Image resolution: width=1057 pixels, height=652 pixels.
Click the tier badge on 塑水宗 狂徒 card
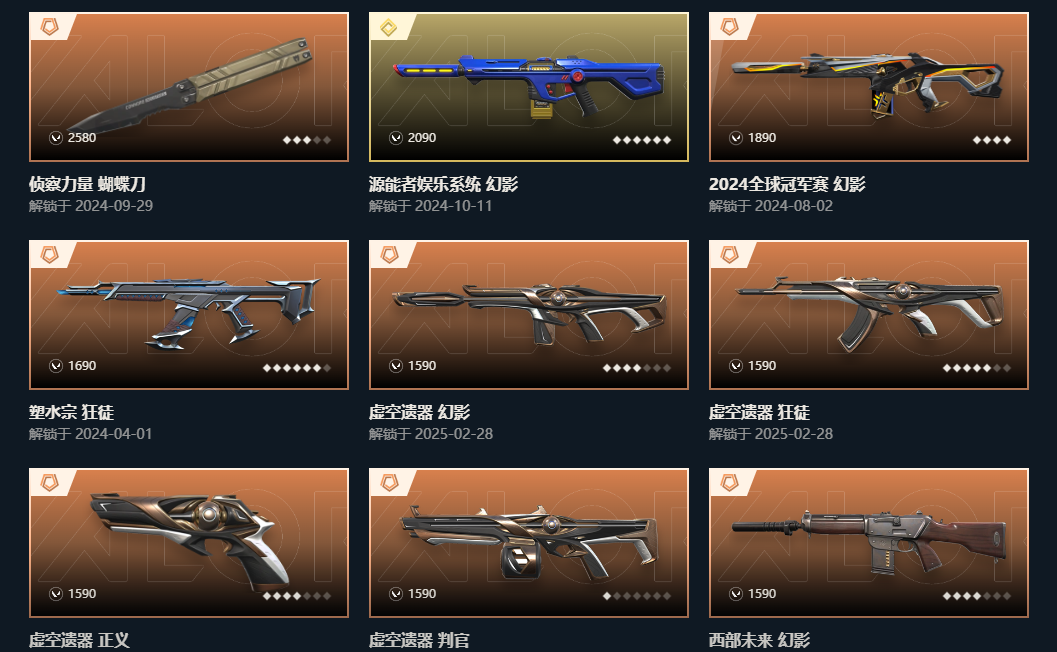[x=49, y=255]
